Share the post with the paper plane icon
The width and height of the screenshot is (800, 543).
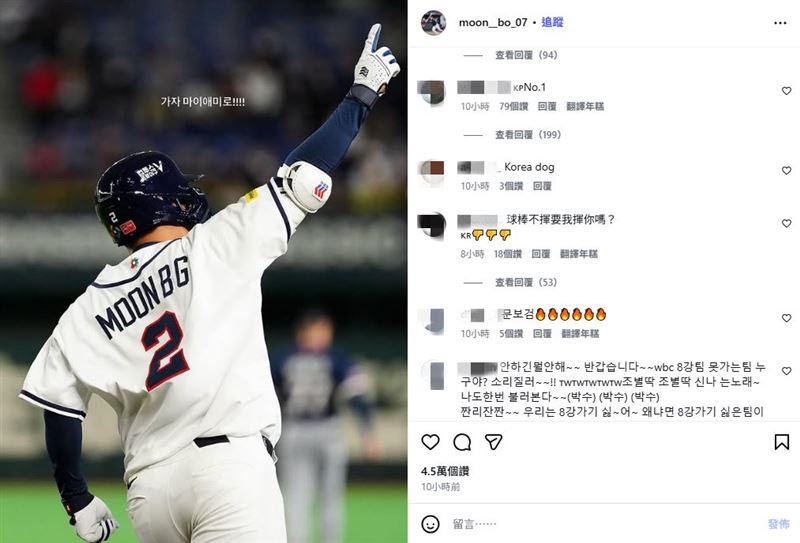[x=493, y=442]
